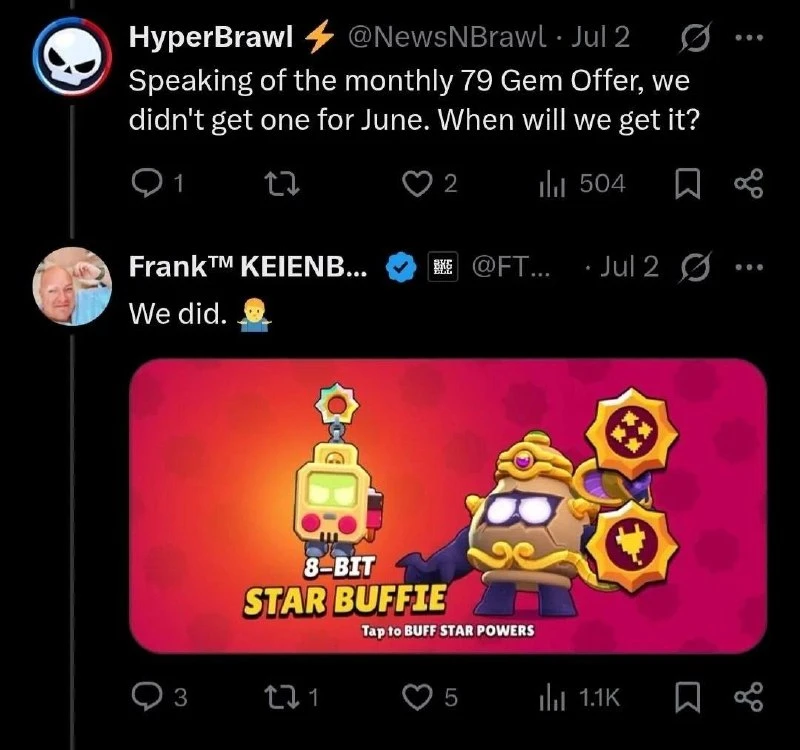Click Frank's blue verified checkmark badge
The height and width of the screenshot is (750, 800).
(402, 267)
